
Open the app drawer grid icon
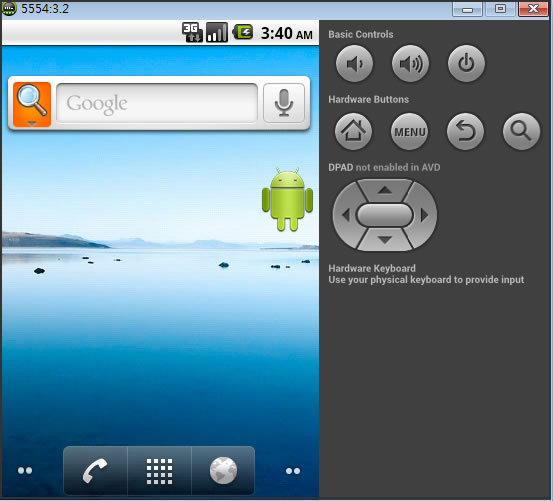tap(159, 471)
